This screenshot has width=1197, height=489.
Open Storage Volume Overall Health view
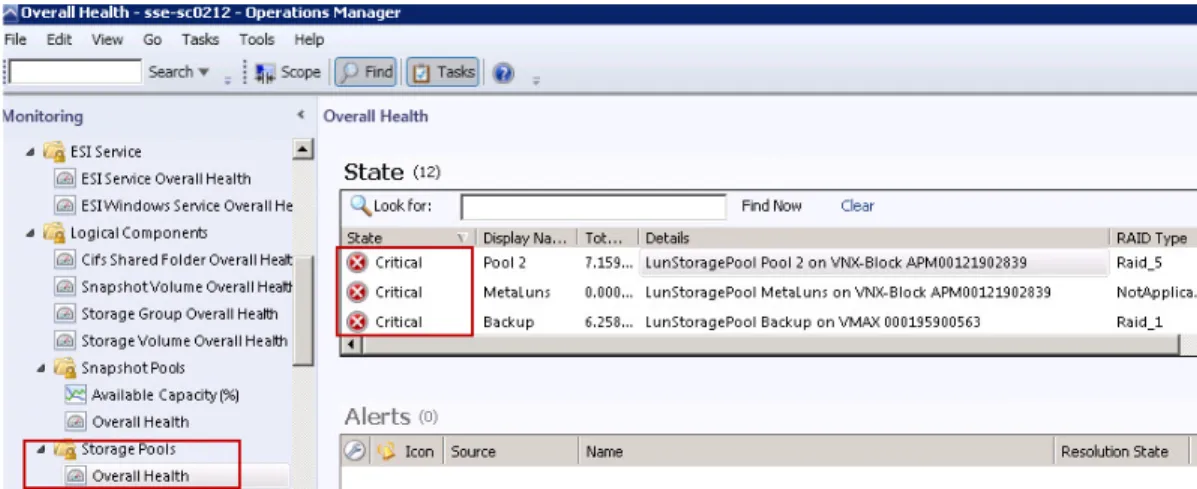tap(185, 341)
